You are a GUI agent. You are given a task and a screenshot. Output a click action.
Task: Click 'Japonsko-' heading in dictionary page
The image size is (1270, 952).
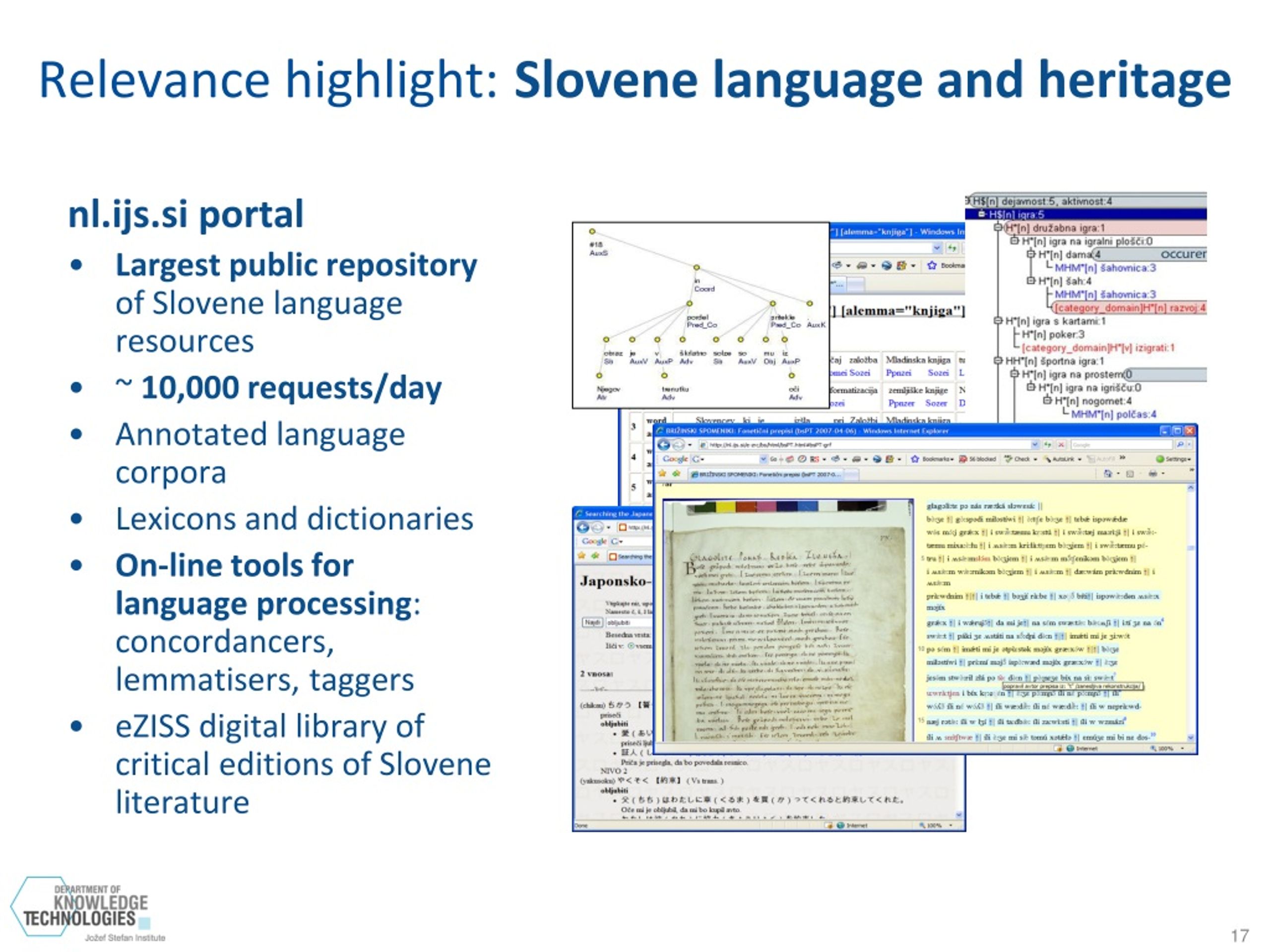[x=616, y=583]
